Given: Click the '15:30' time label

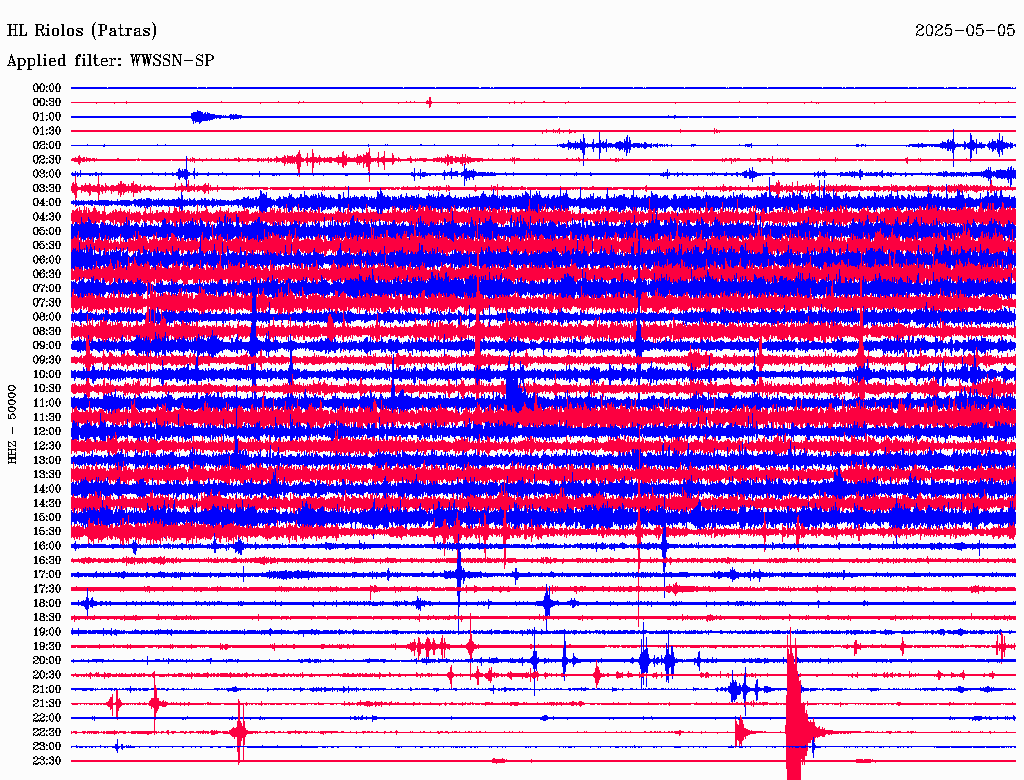Looking at the screenshot, I should click(47, 532).
